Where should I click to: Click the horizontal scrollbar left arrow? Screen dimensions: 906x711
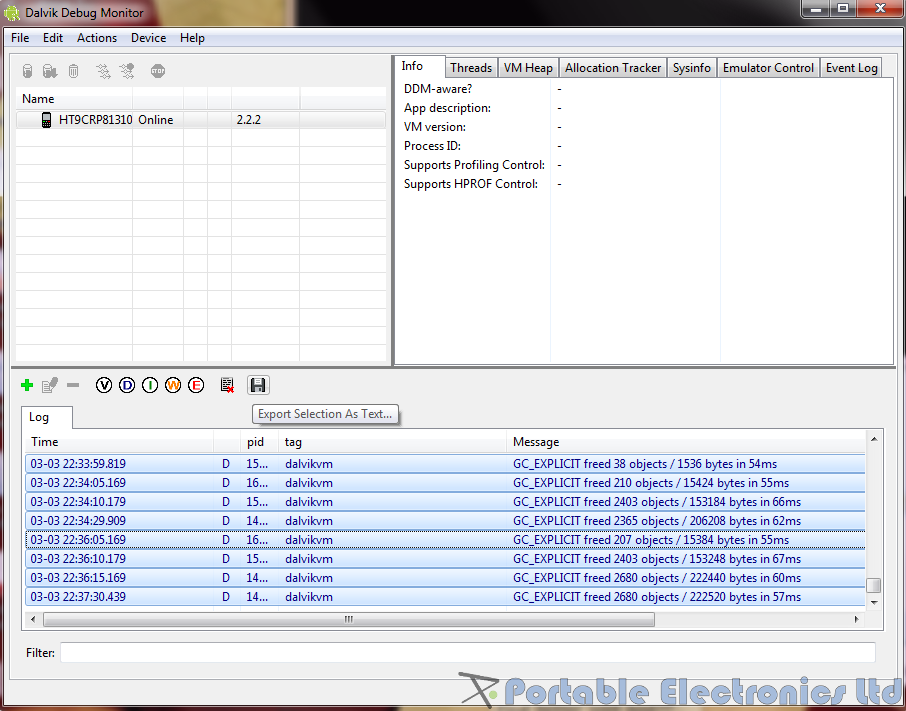click(x=33, y=619)
